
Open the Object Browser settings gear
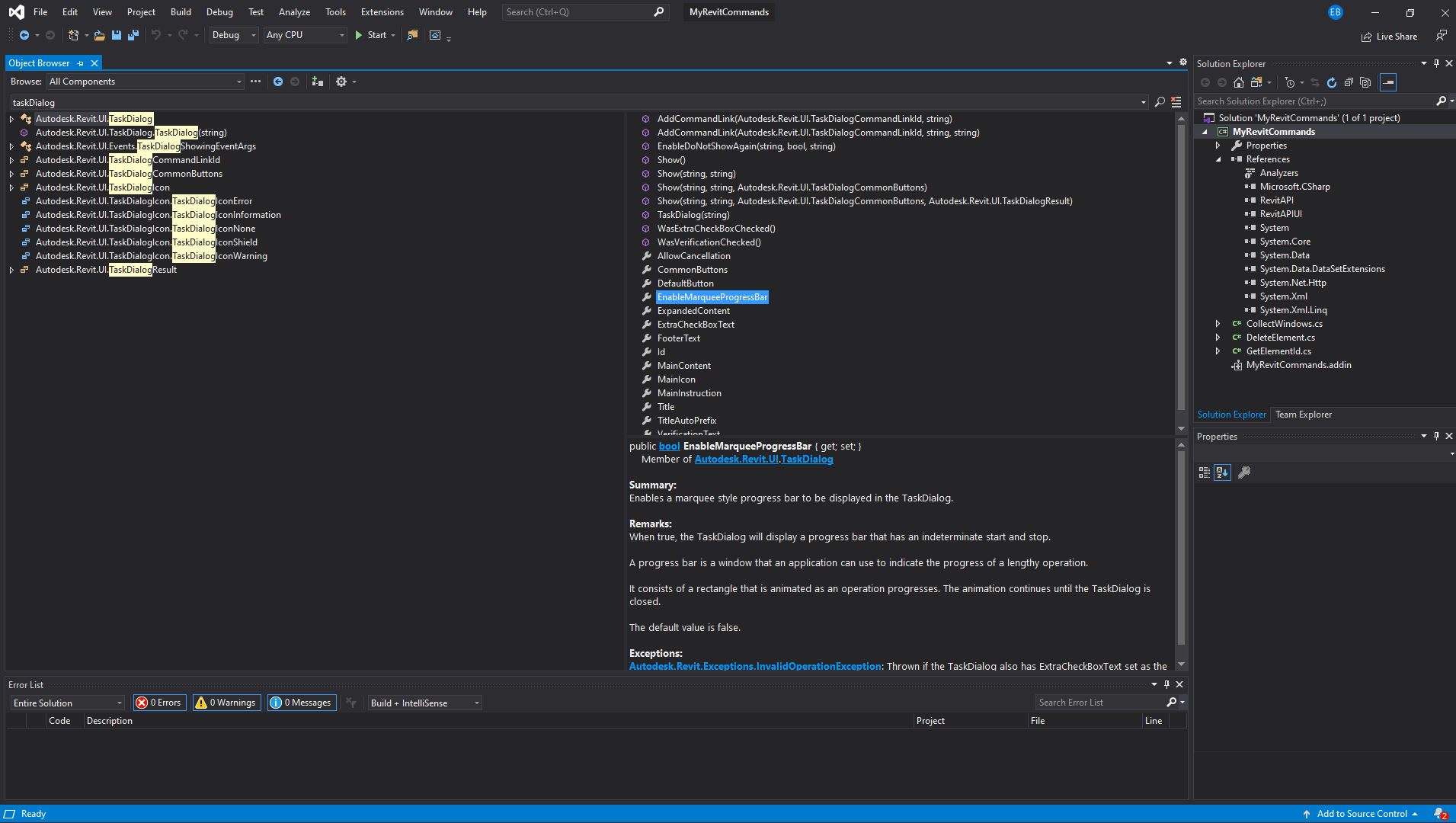(x=342, y=82)
